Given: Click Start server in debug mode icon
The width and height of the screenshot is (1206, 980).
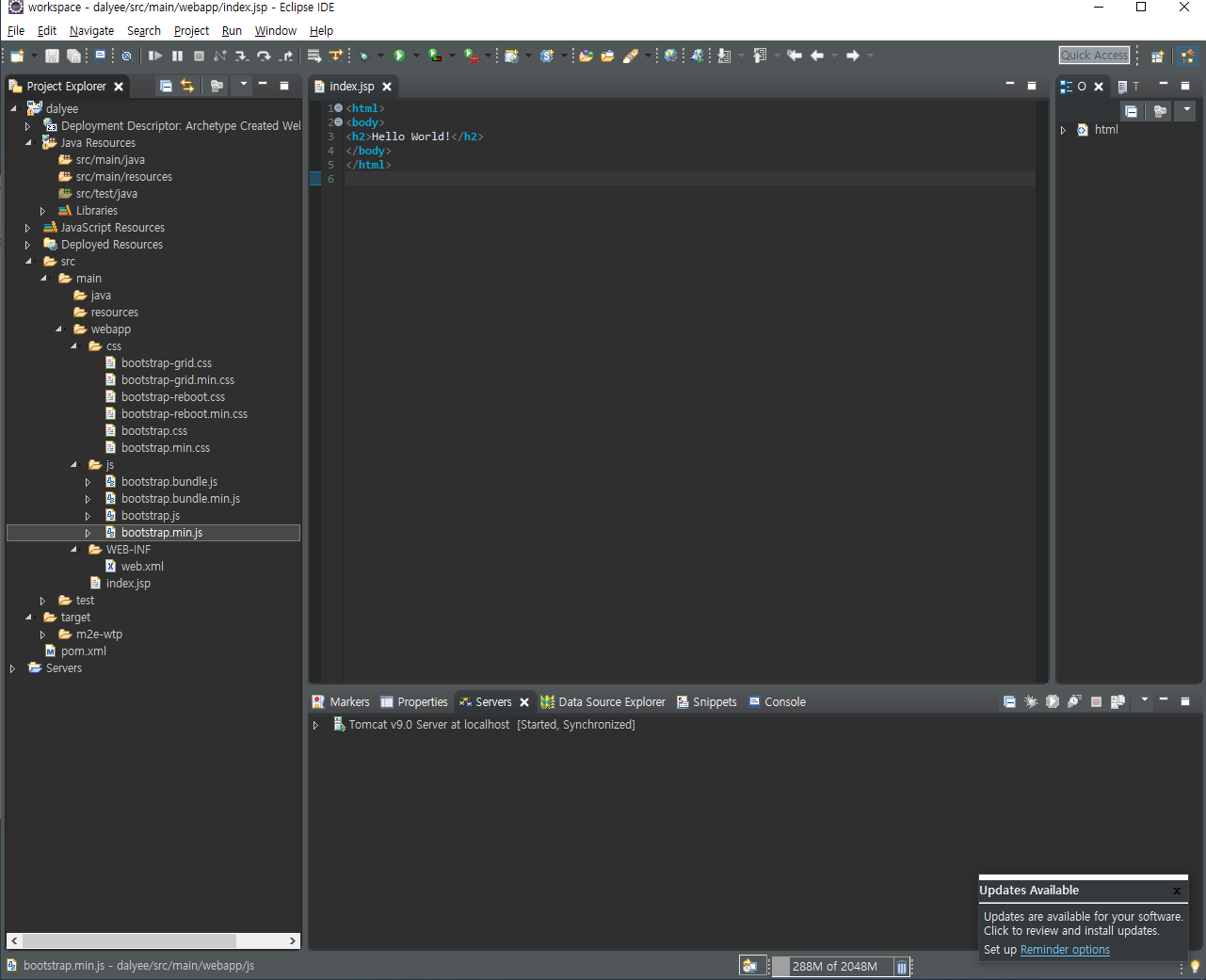Looking at the screenshot, I should click(x=1031, y=701).
